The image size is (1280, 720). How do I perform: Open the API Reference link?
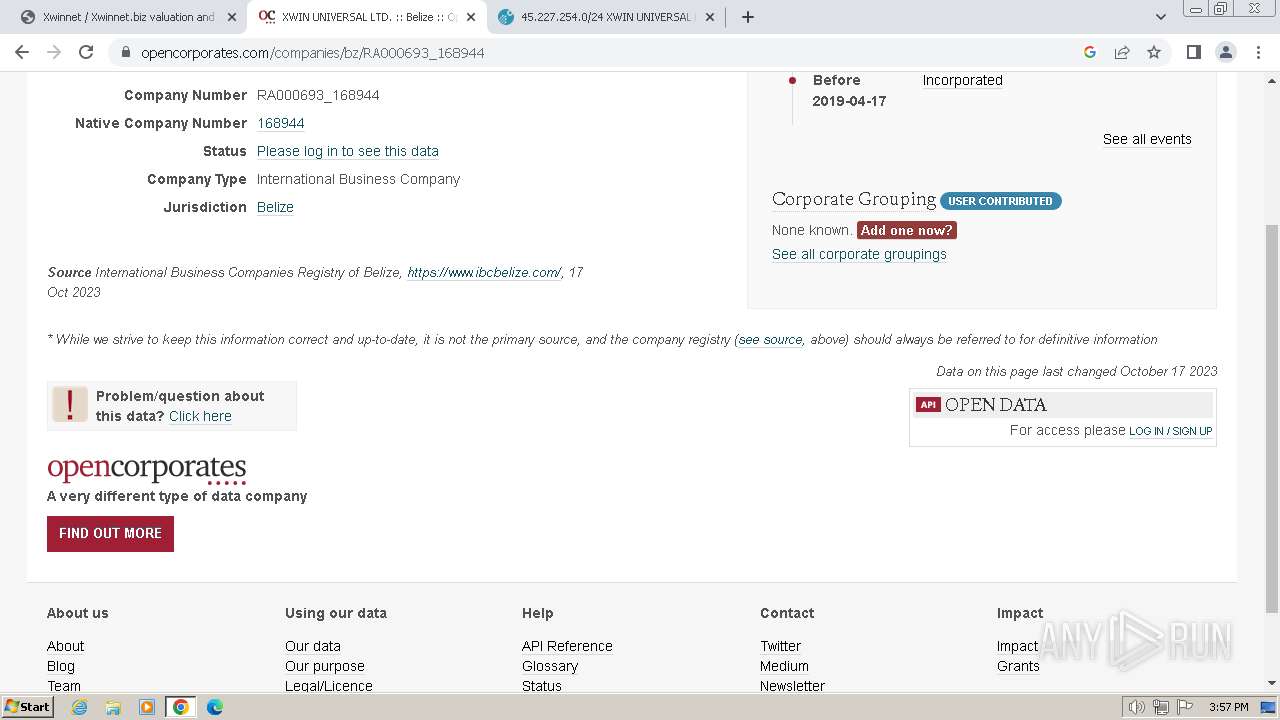[567, 646]
